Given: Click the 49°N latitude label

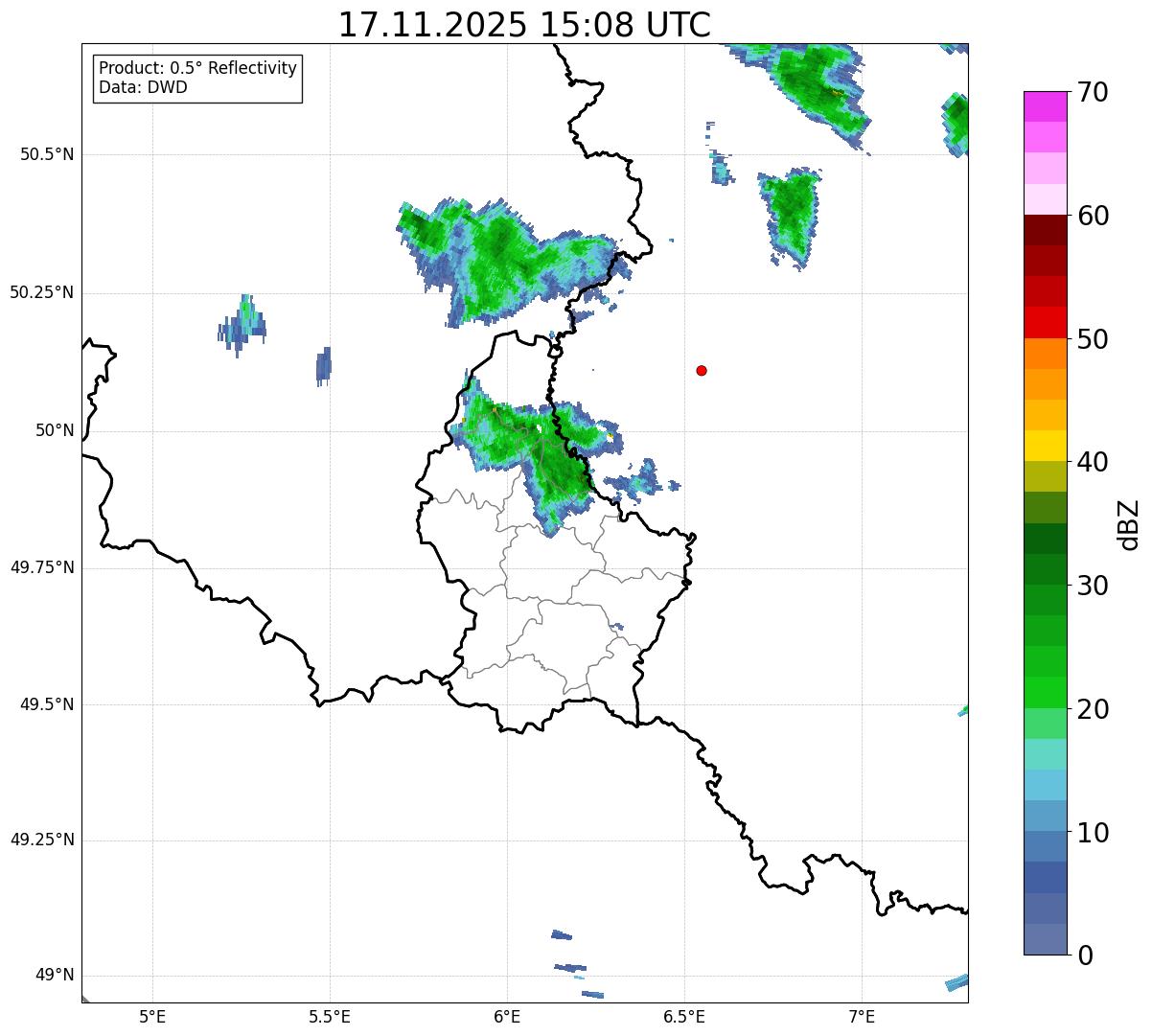Looking at the screenshot, I should pos(55,976).
